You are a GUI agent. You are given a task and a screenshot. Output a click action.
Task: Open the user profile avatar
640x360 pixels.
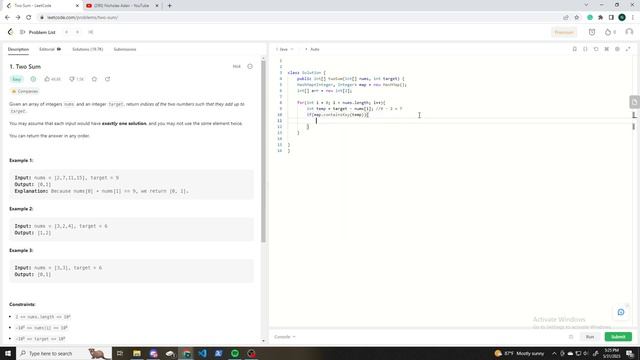[x=629, y=32]
